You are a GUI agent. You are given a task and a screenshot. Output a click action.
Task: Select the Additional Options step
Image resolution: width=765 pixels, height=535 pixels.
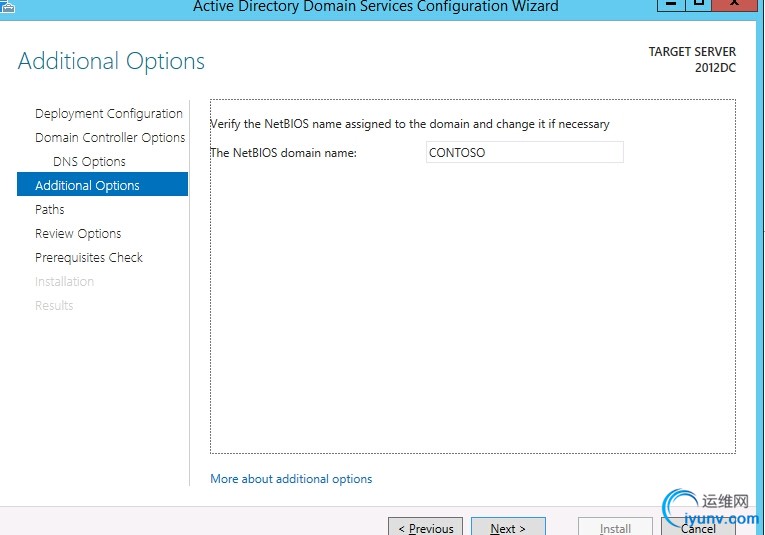tap(102, 184)
